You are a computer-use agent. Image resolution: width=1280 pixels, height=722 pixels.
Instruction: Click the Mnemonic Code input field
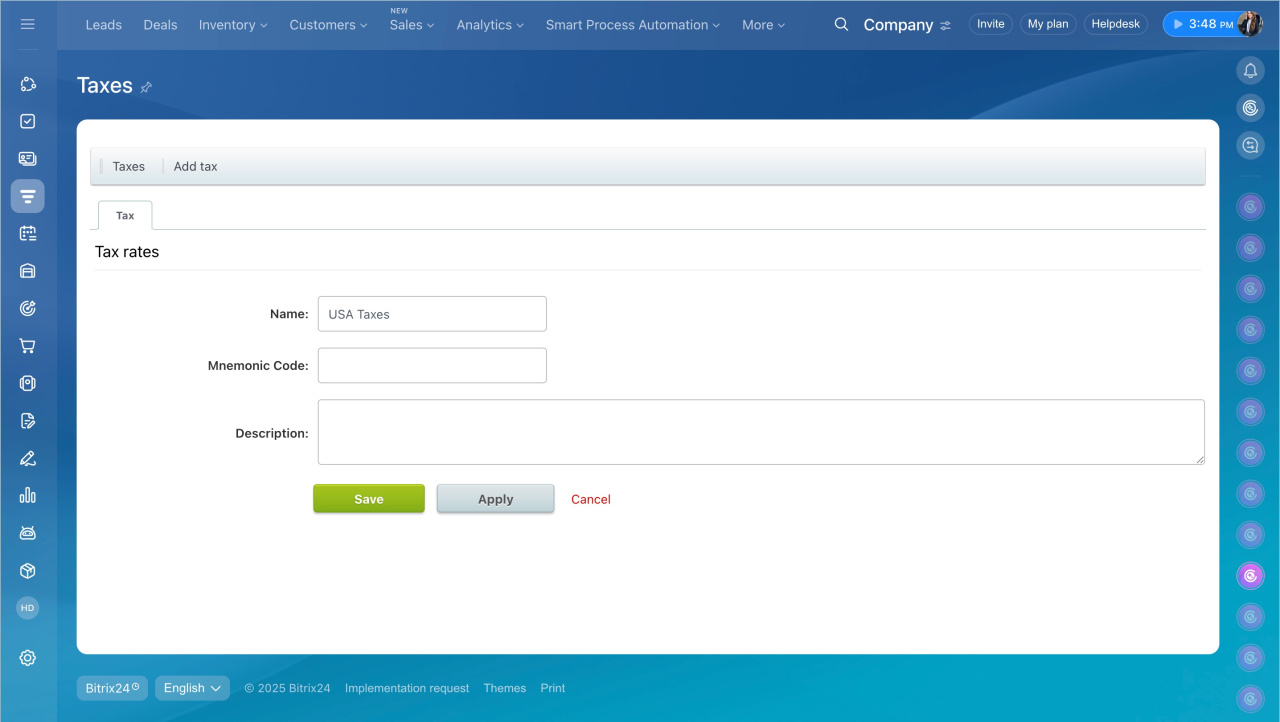432,365
